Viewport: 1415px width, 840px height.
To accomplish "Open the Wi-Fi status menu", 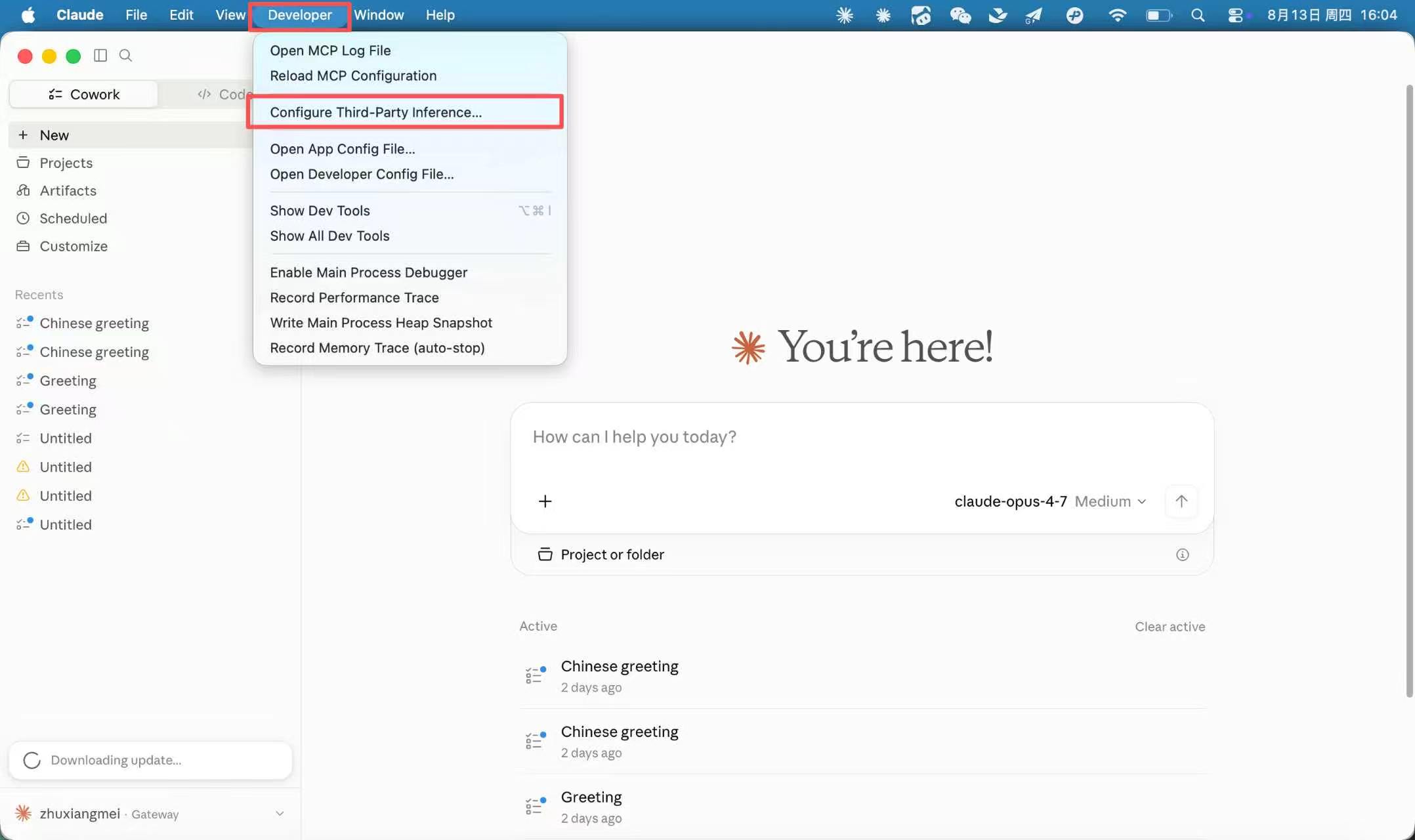I will pos(1117,15).
